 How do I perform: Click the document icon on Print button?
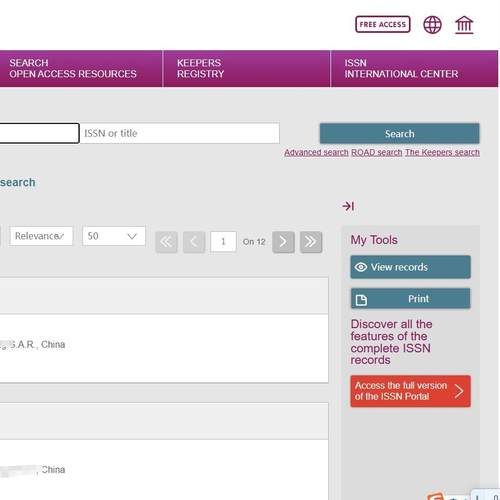pos(361,300)
